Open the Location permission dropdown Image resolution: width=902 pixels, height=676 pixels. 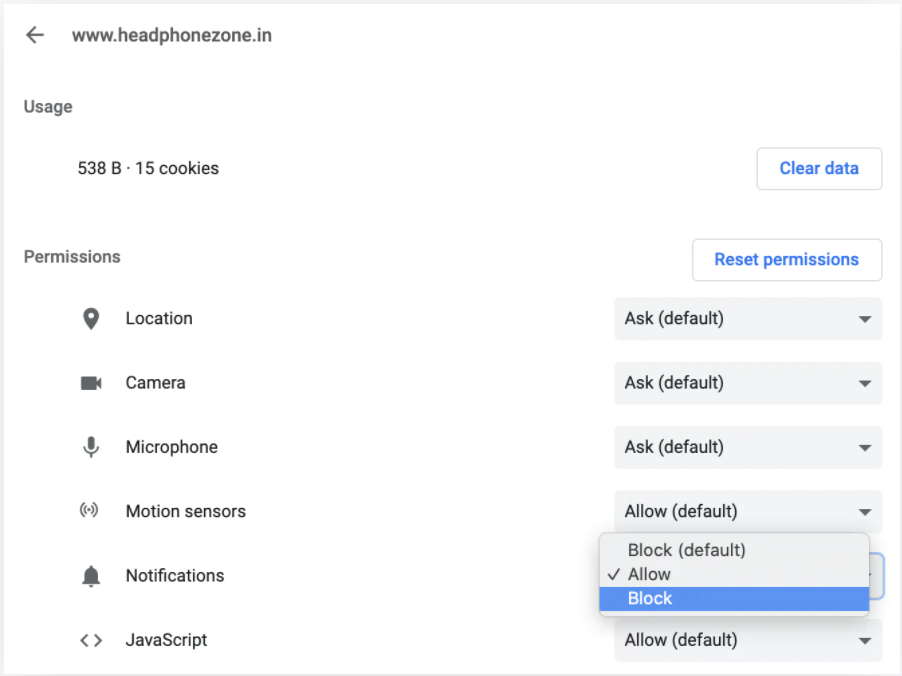pyautogui.click(x=747, y=319)
